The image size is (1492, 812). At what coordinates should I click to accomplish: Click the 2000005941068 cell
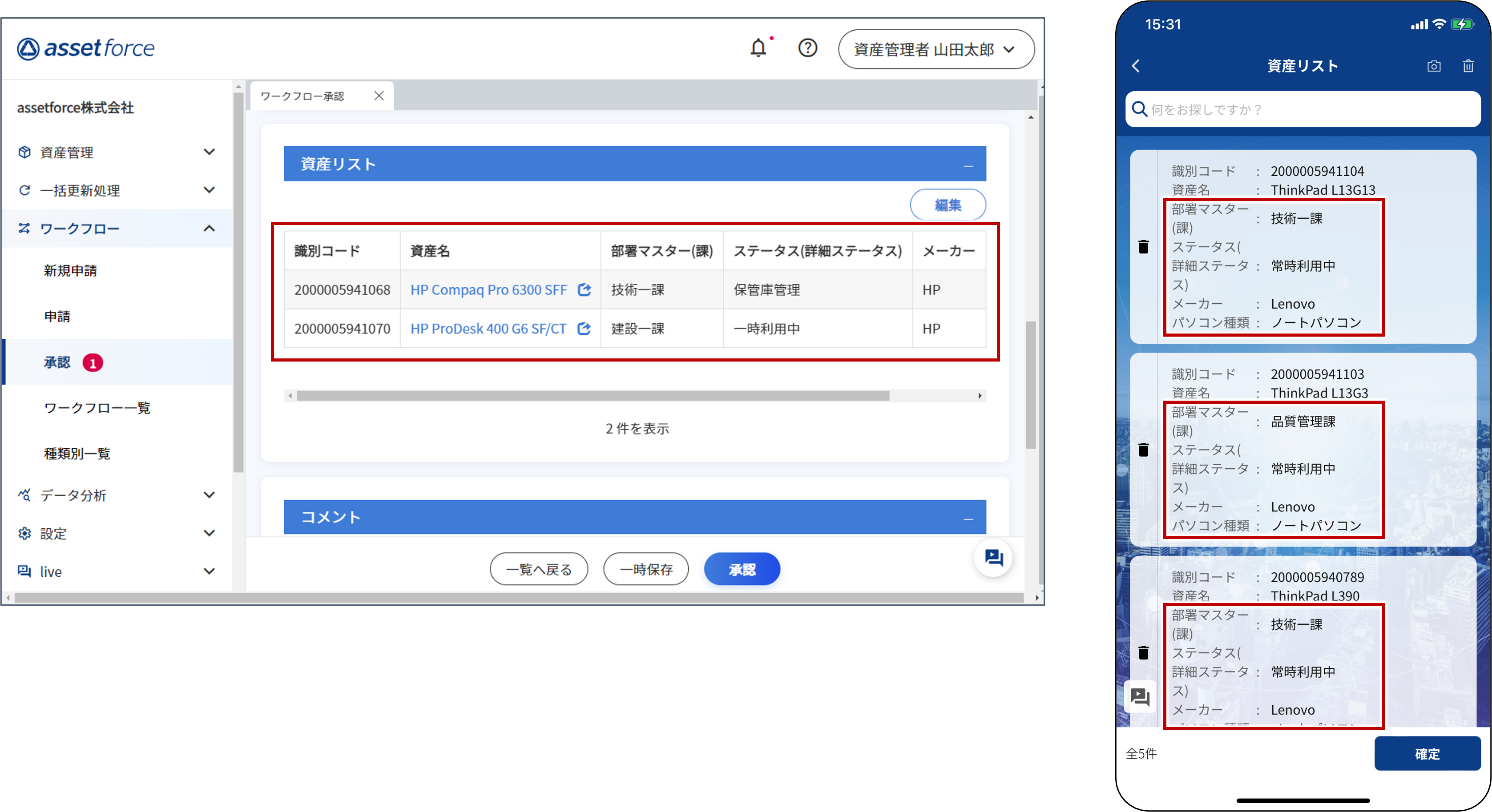[342, 289]
